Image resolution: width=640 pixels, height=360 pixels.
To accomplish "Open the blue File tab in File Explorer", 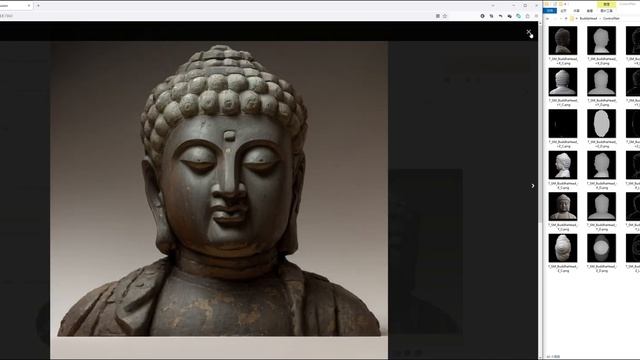I will (550, 10).
